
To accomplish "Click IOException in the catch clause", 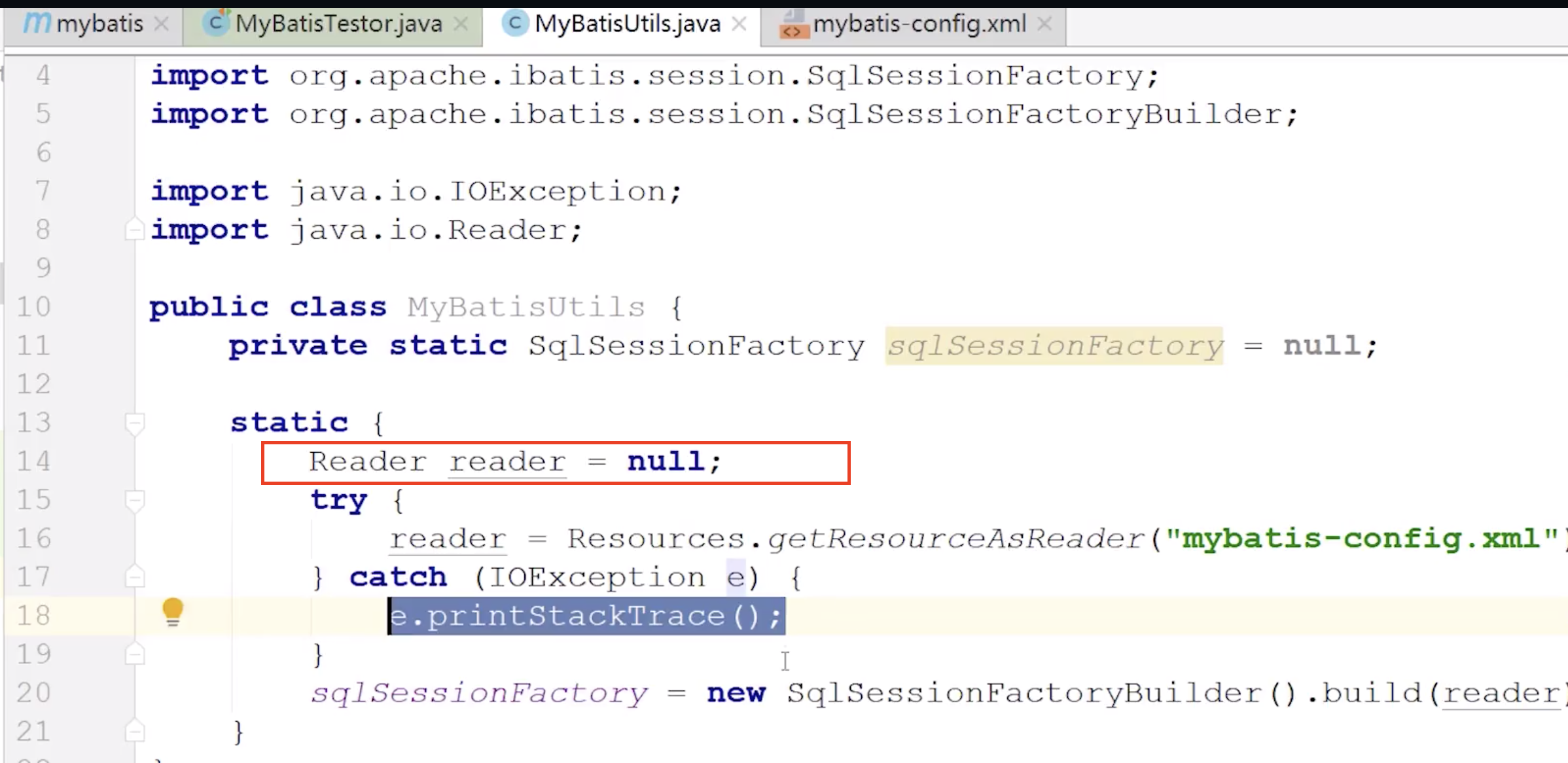I will (597, 577).
